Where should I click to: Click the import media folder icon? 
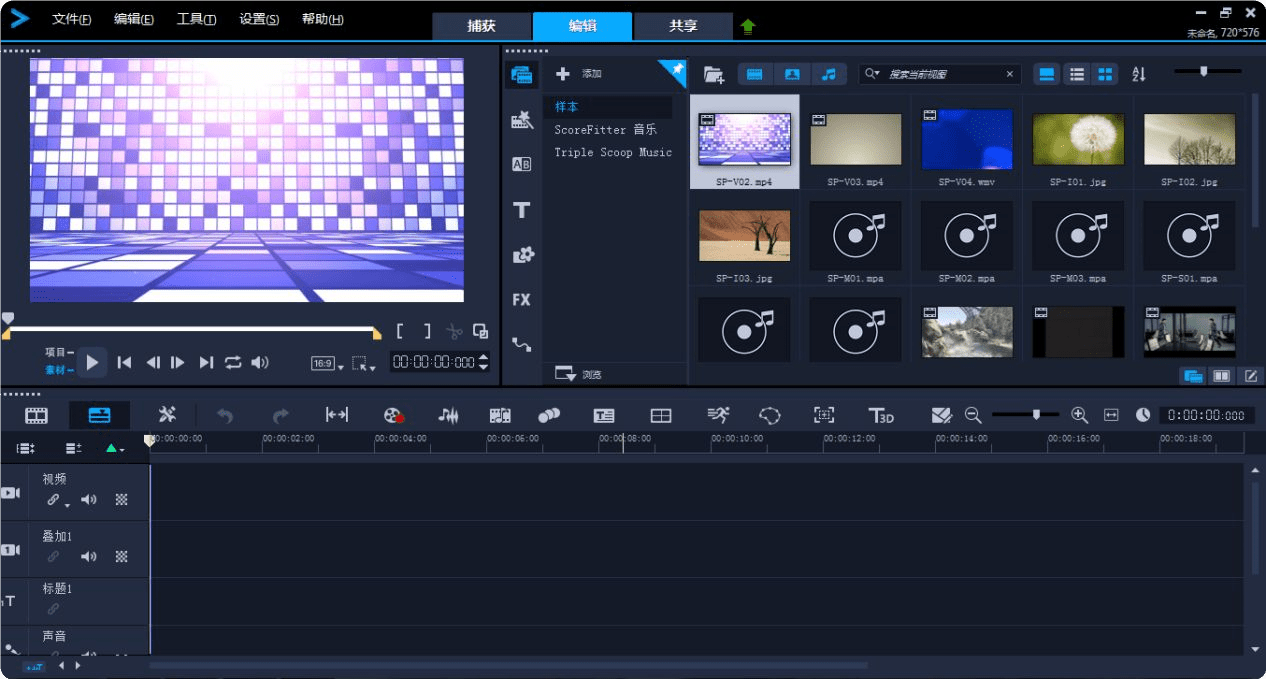pyautogui.click(x=713, y=74)
